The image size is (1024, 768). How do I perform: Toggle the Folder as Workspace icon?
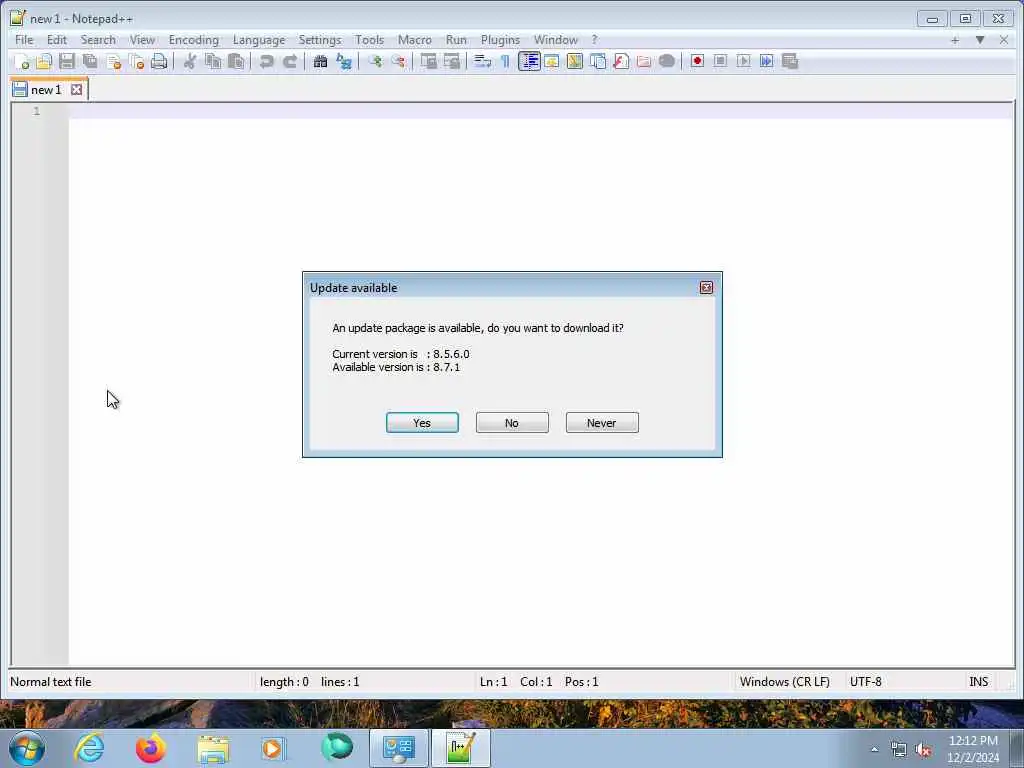644,61
